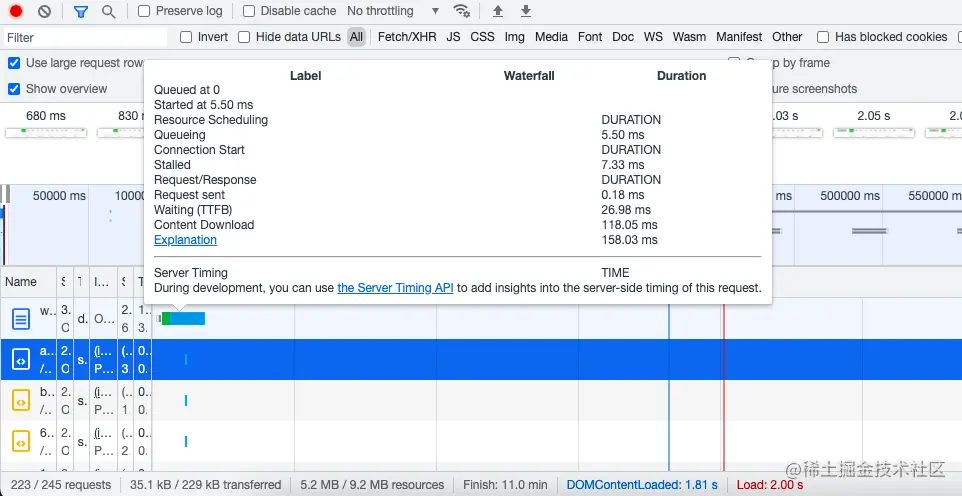Open the No throttling dropdown
Image resolution: width=962 pixels, height=496 pixels.
(x=393, y=11)
